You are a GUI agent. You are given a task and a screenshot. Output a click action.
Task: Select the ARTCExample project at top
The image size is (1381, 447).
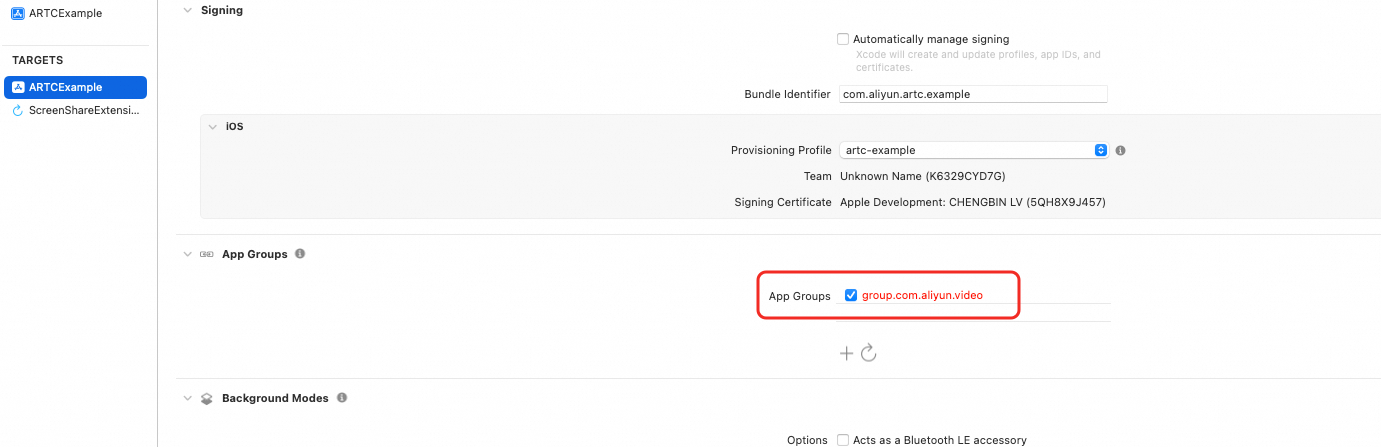[x=66, y=13]
